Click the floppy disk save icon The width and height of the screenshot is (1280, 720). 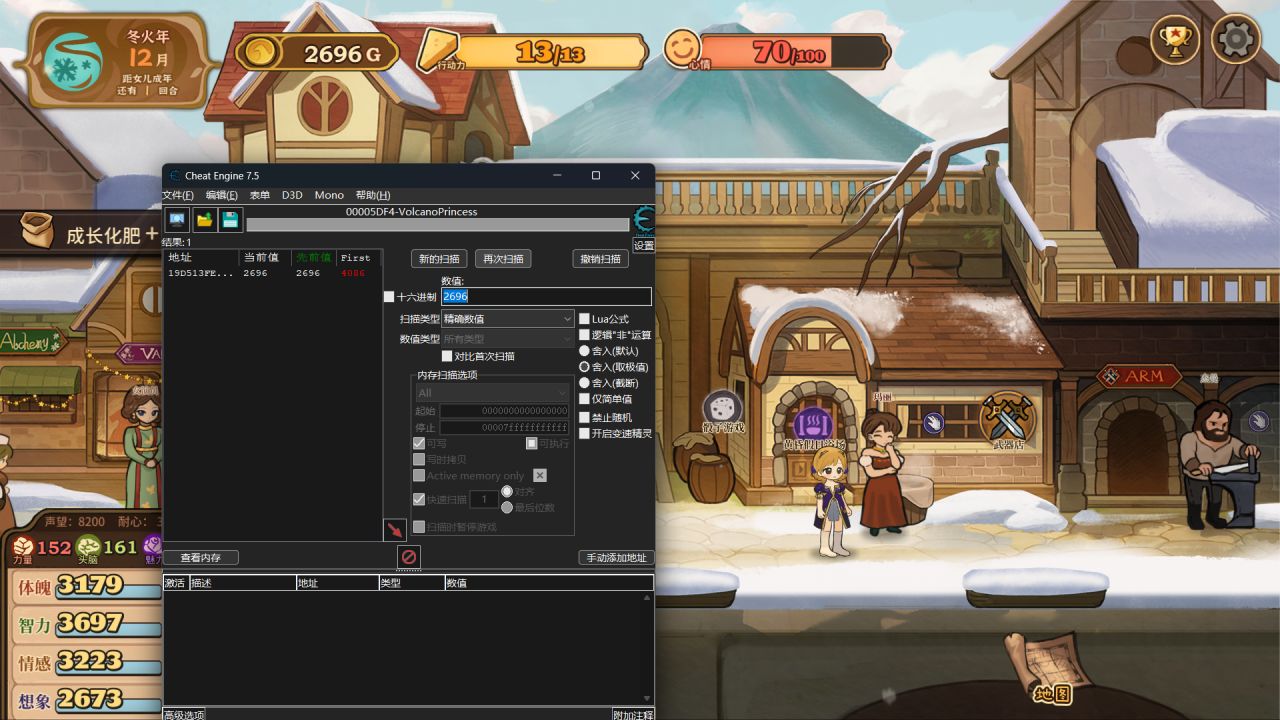coord(230,220)
